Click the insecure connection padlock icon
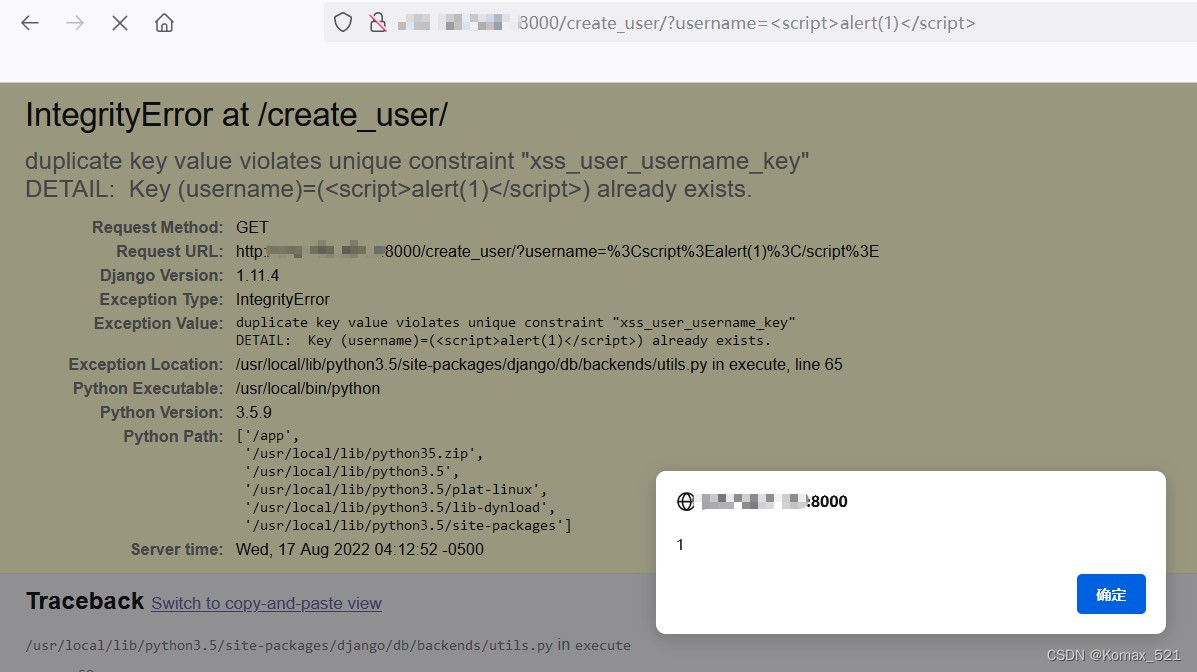The image size is (1197, 672). point(377,23)
